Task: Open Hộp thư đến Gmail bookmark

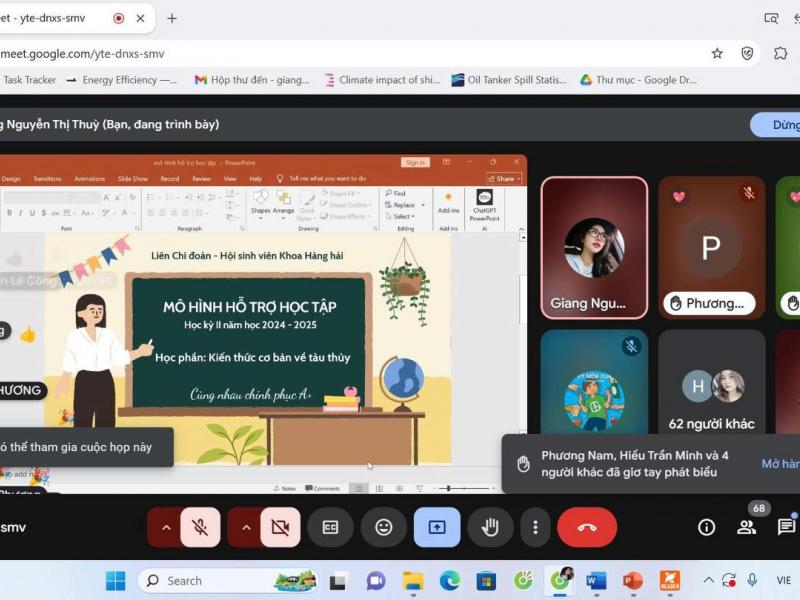Action: [x=252, y=80]
